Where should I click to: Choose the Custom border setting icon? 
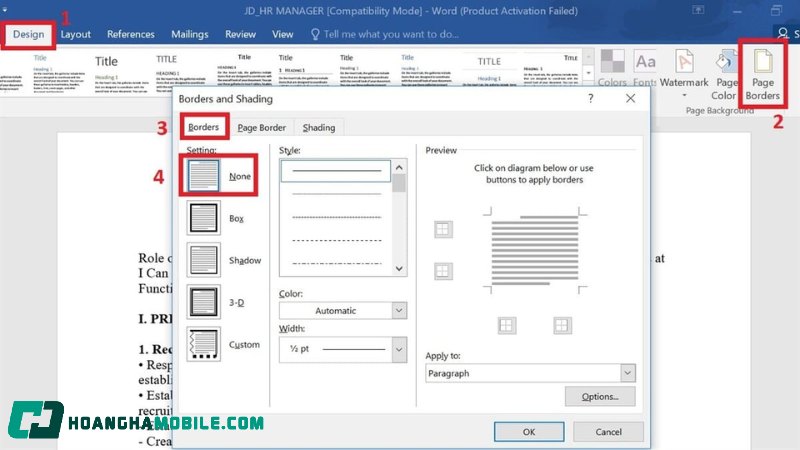point(203,344)
